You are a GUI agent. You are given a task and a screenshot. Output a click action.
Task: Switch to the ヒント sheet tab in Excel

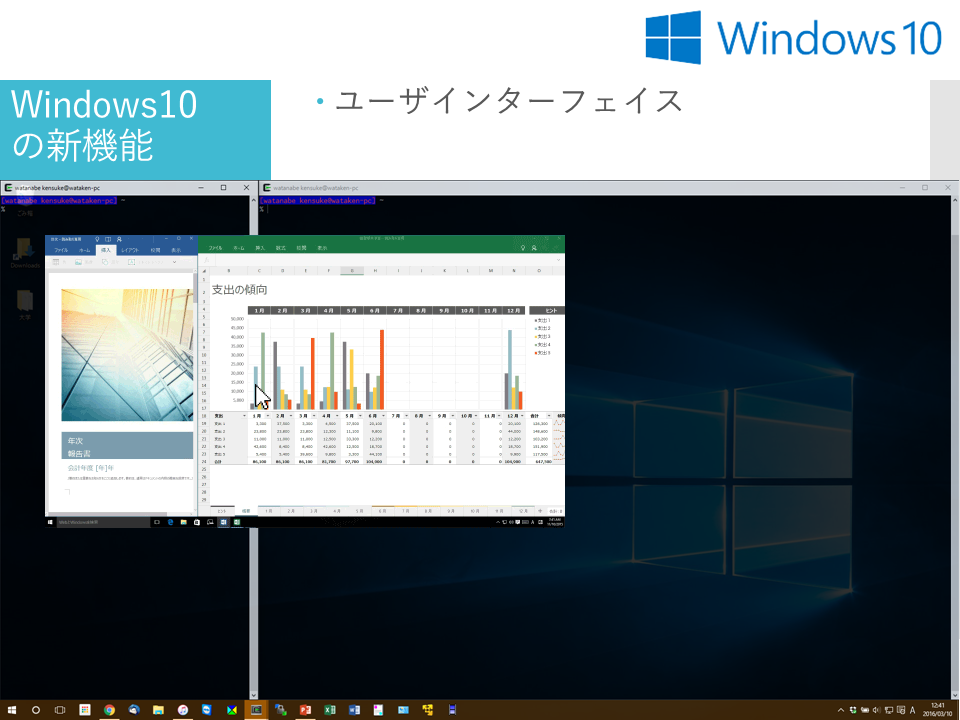pos(222,511)
